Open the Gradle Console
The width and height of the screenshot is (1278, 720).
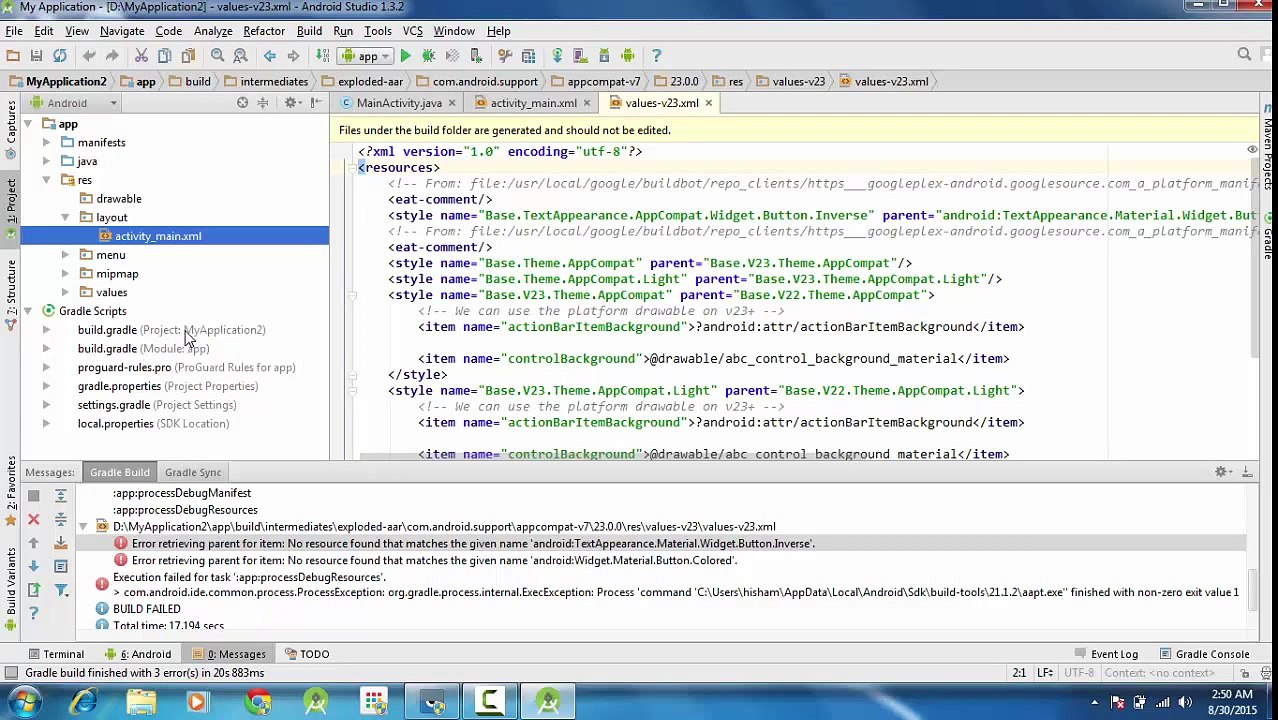1203,654
